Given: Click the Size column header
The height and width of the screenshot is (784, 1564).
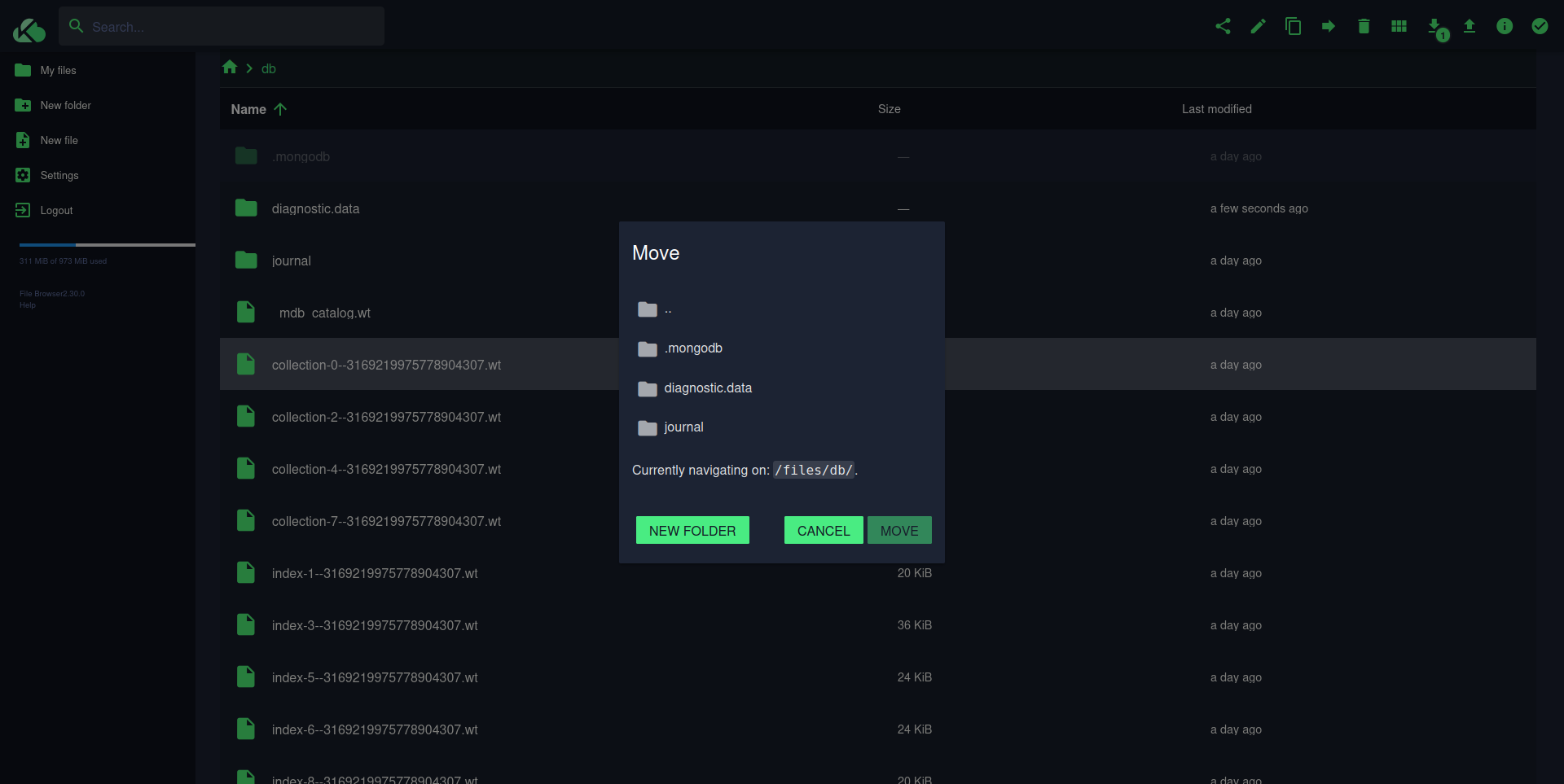Looking at the screenshot, I should pyautogui.click(x=889, y=109).
